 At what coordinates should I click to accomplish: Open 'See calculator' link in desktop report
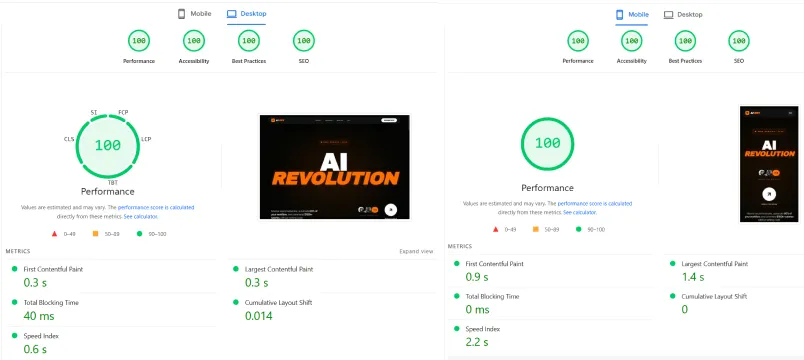coord(141,216)
